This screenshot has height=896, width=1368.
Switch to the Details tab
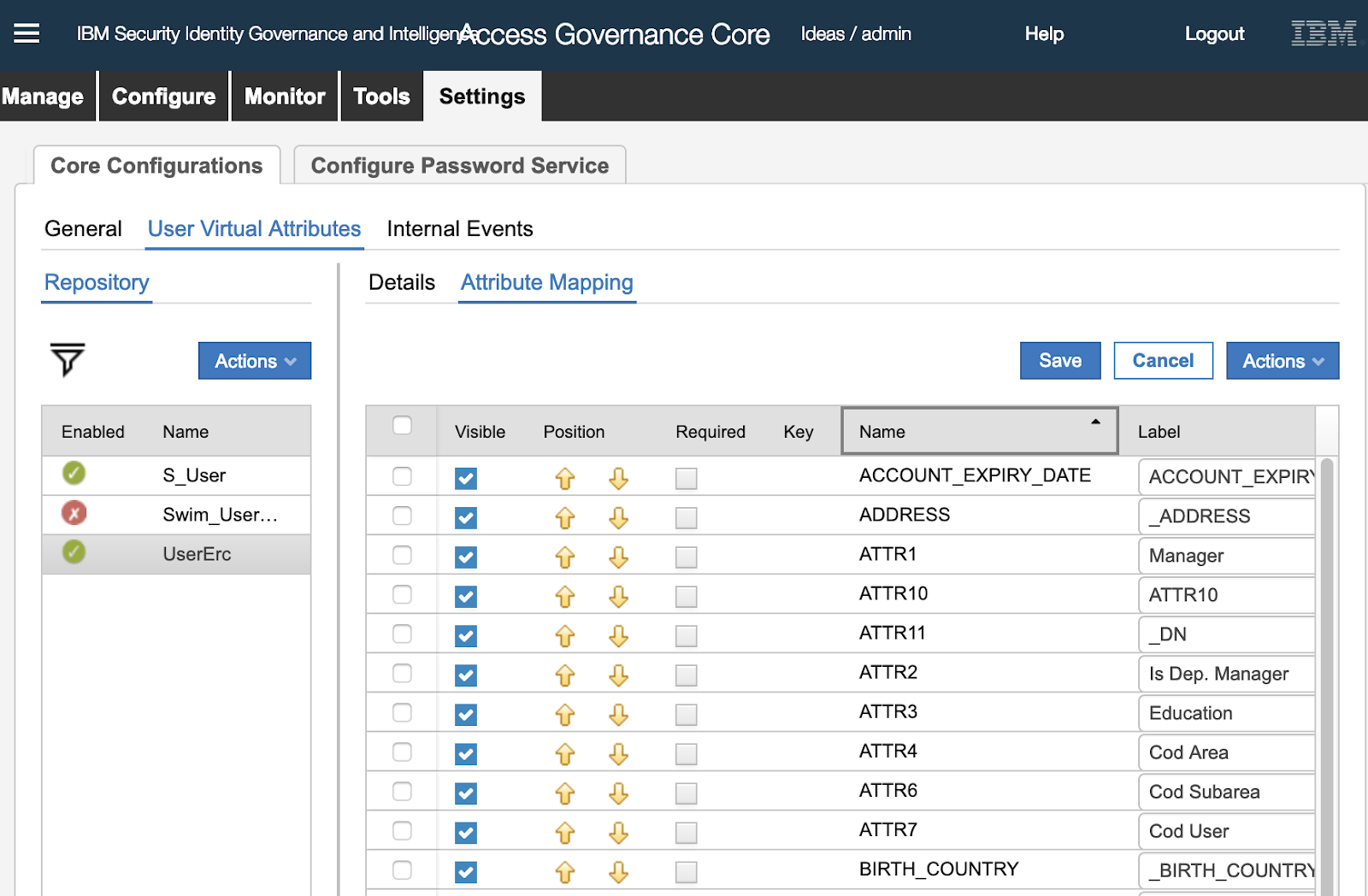click(x=402, y=282)
